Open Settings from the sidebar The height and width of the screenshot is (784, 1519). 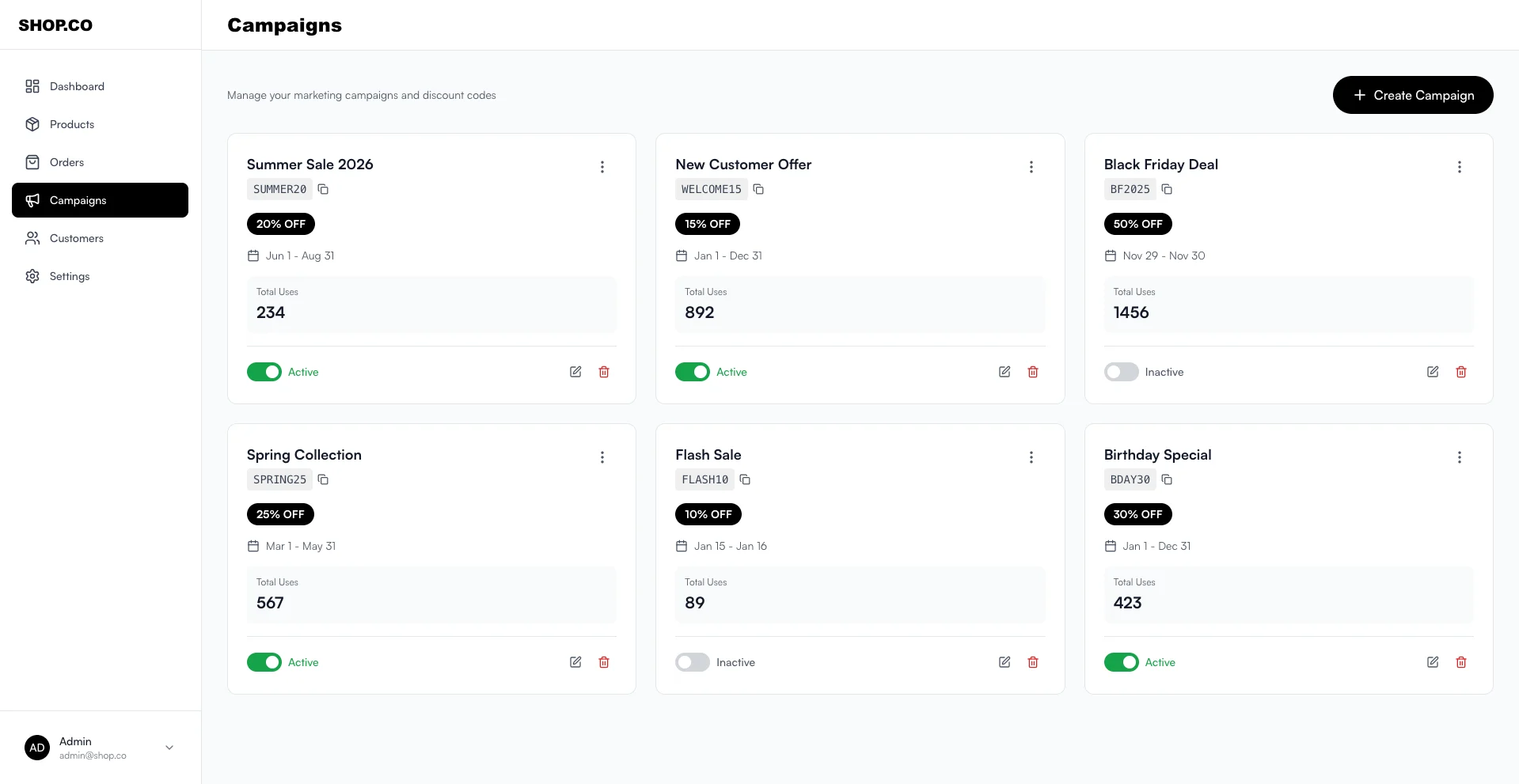tap(70, 276)
